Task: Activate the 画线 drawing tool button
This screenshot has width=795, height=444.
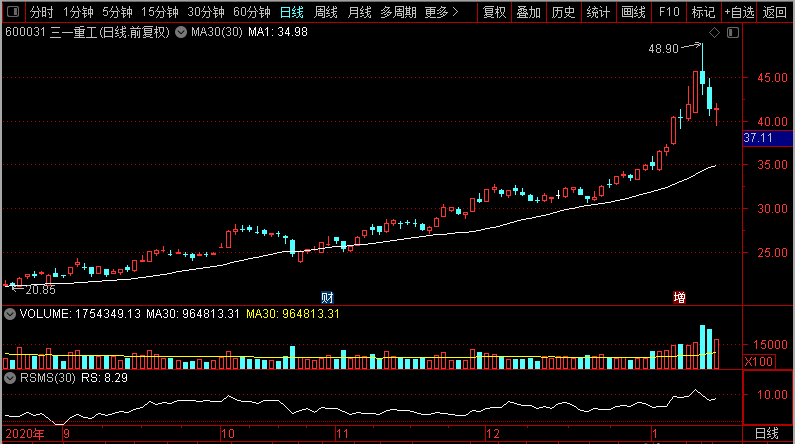Action: [633, 12]
